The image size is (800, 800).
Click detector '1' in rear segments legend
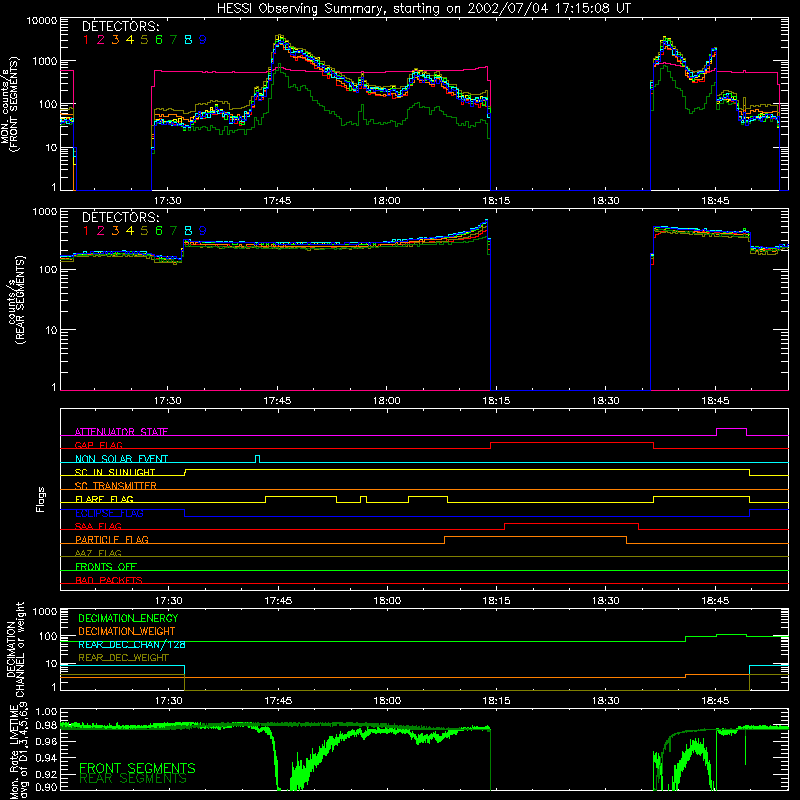(86, 231)
